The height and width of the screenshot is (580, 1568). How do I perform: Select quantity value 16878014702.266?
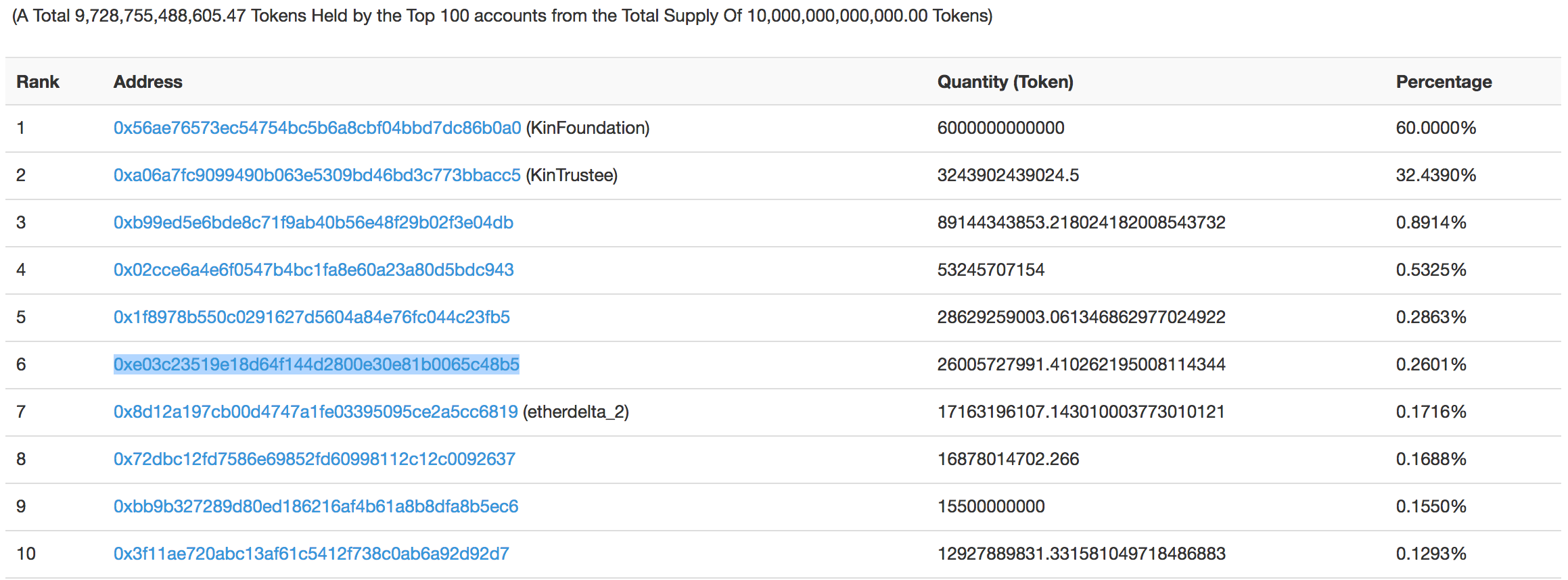click(1008, 459)
